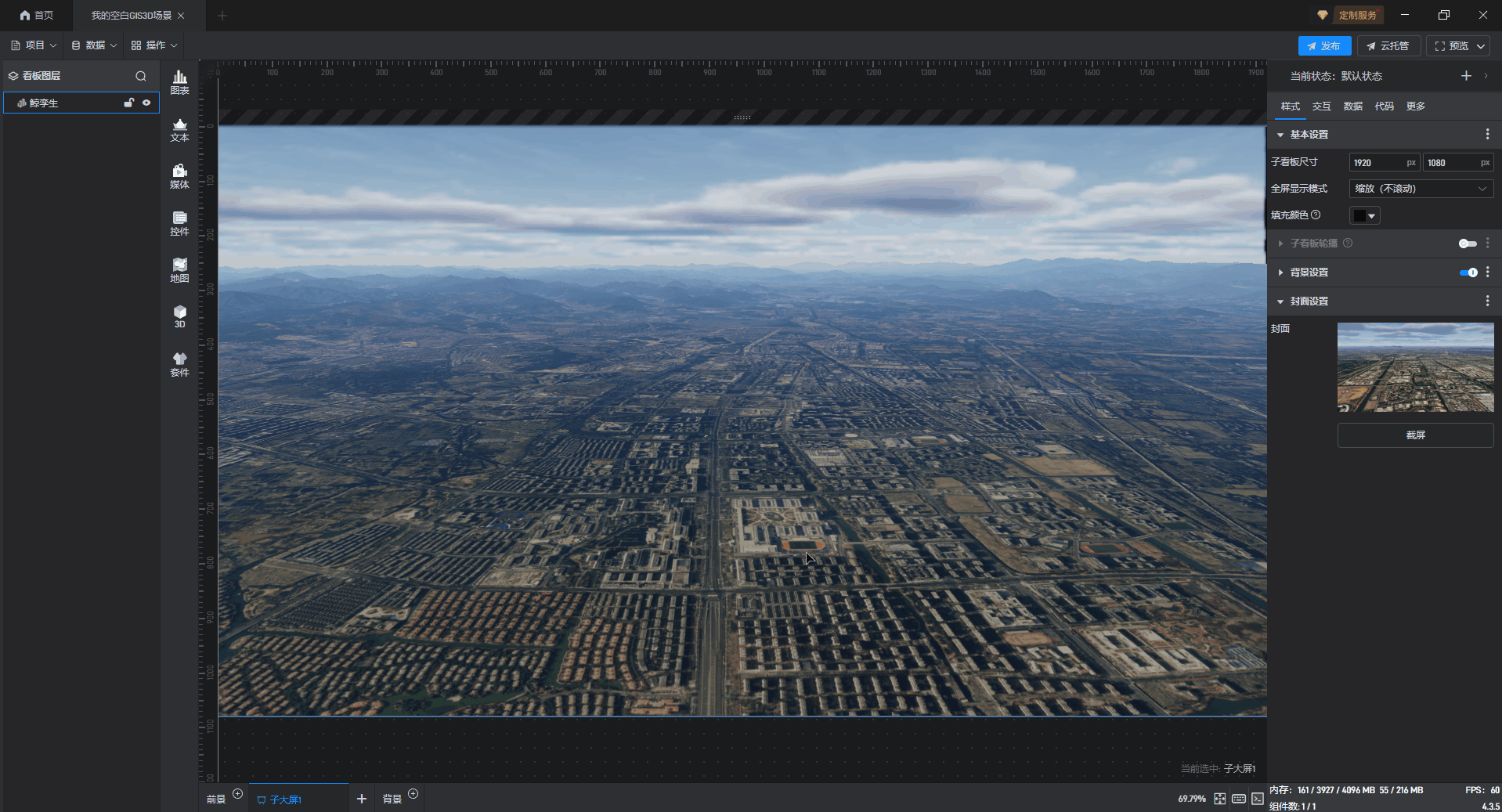Open the 文本 (text) component panel

[179, 129]
